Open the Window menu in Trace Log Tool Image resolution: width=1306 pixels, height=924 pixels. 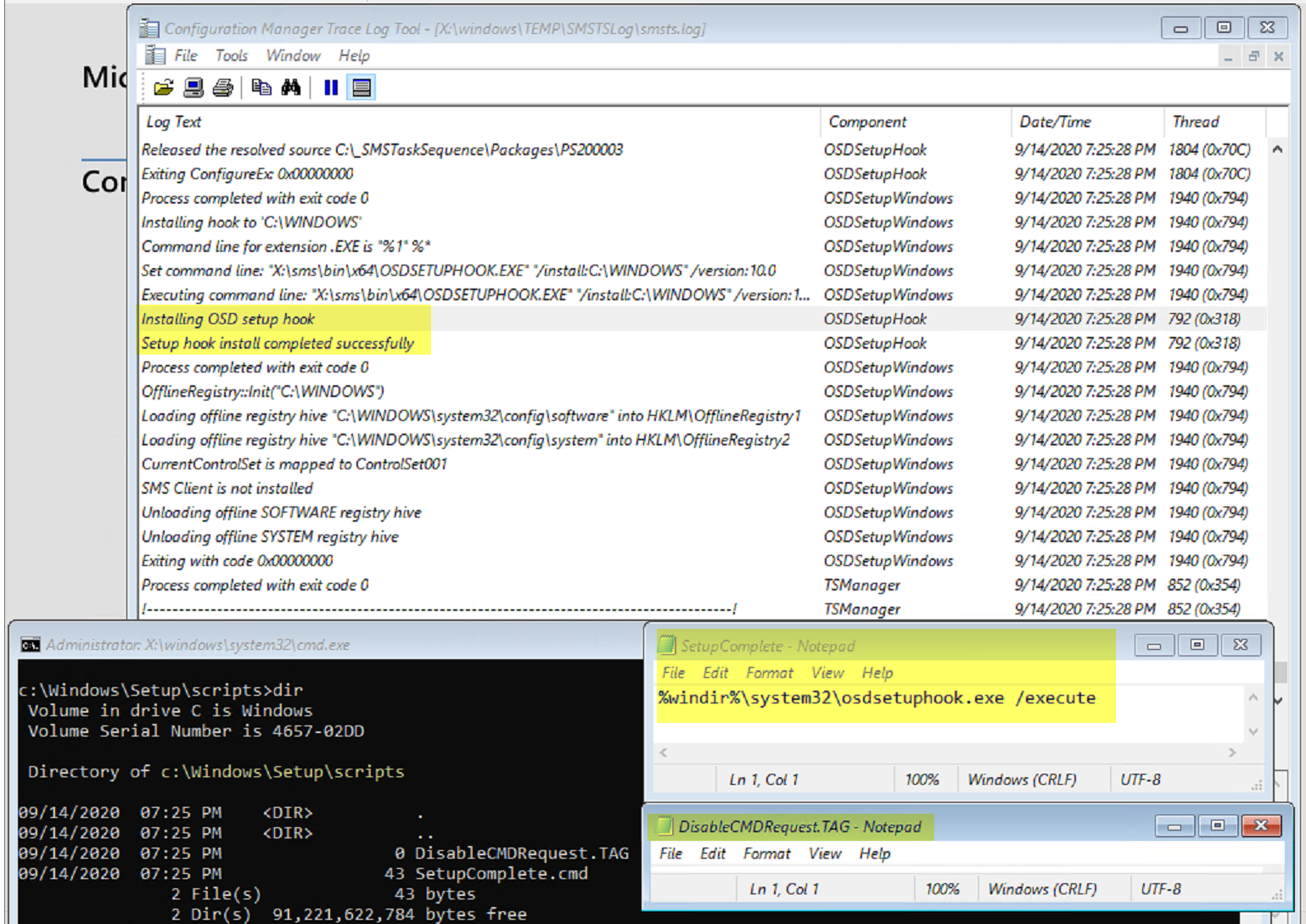[293, 56]
